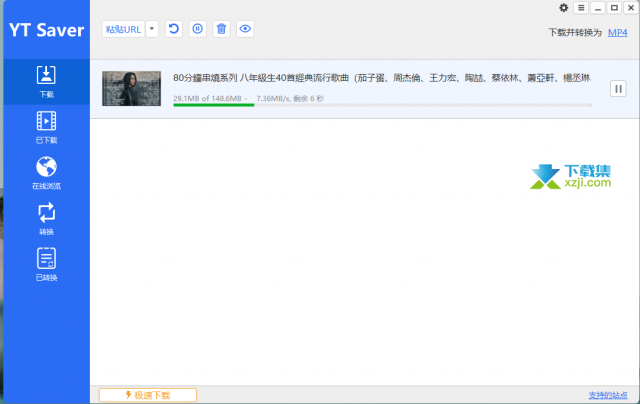Click the 下载并转换为 label

click(575, 33)
